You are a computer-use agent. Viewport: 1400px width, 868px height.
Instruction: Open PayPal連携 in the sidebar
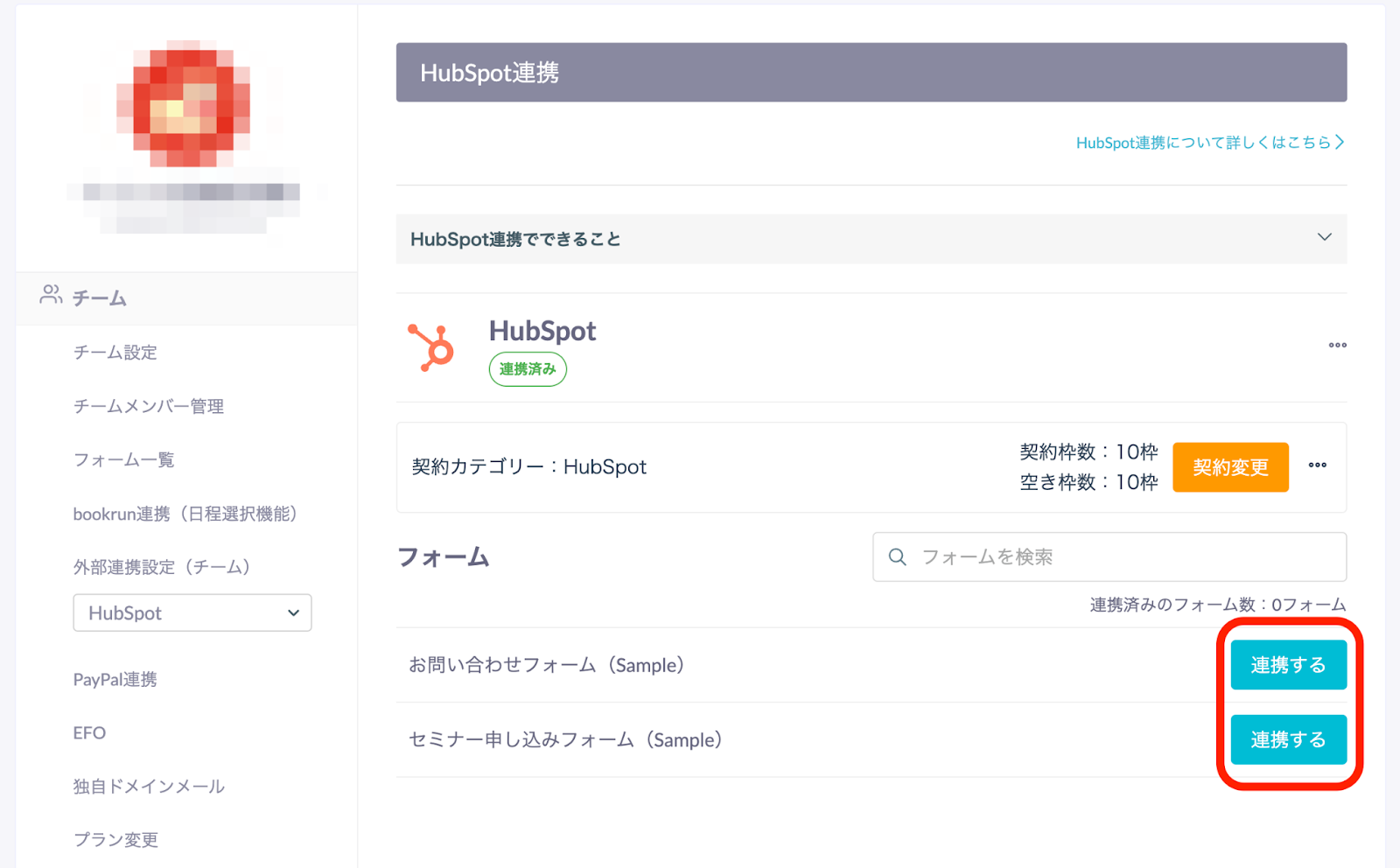[x=115, y=679]
